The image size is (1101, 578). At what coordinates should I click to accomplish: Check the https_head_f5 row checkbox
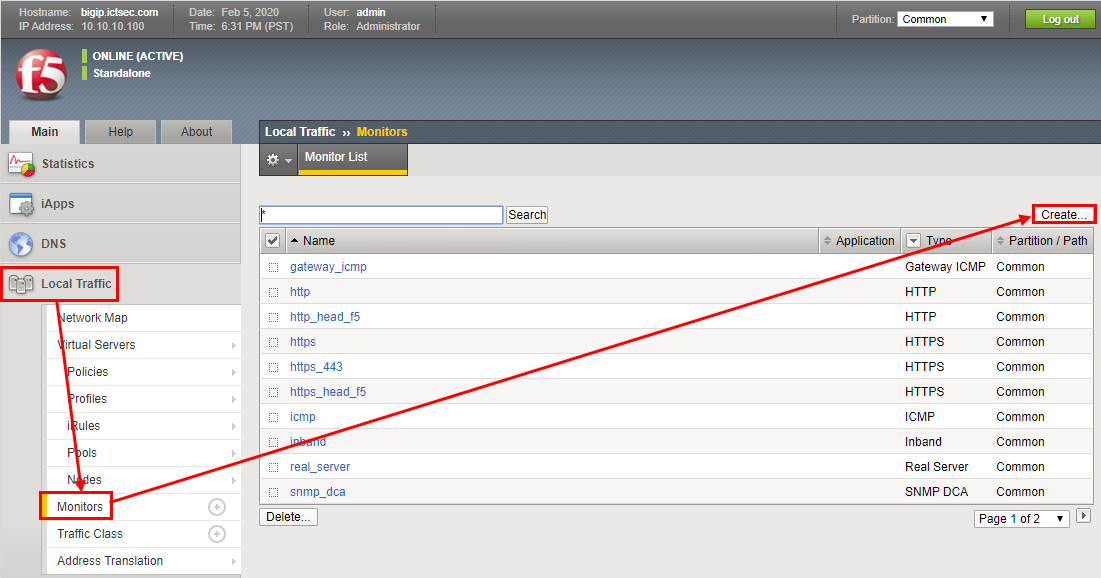coord(274,393)
